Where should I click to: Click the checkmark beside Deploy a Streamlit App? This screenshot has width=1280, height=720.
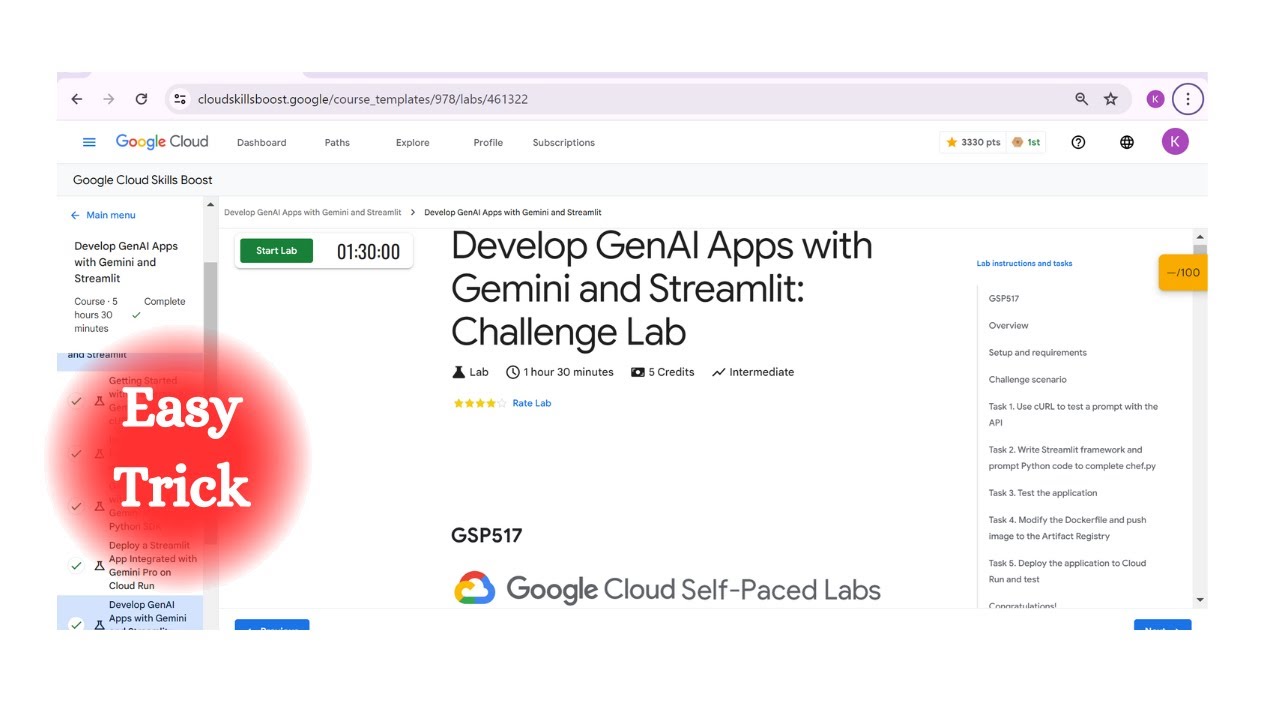pyautogui.click(x=75, y=566)
